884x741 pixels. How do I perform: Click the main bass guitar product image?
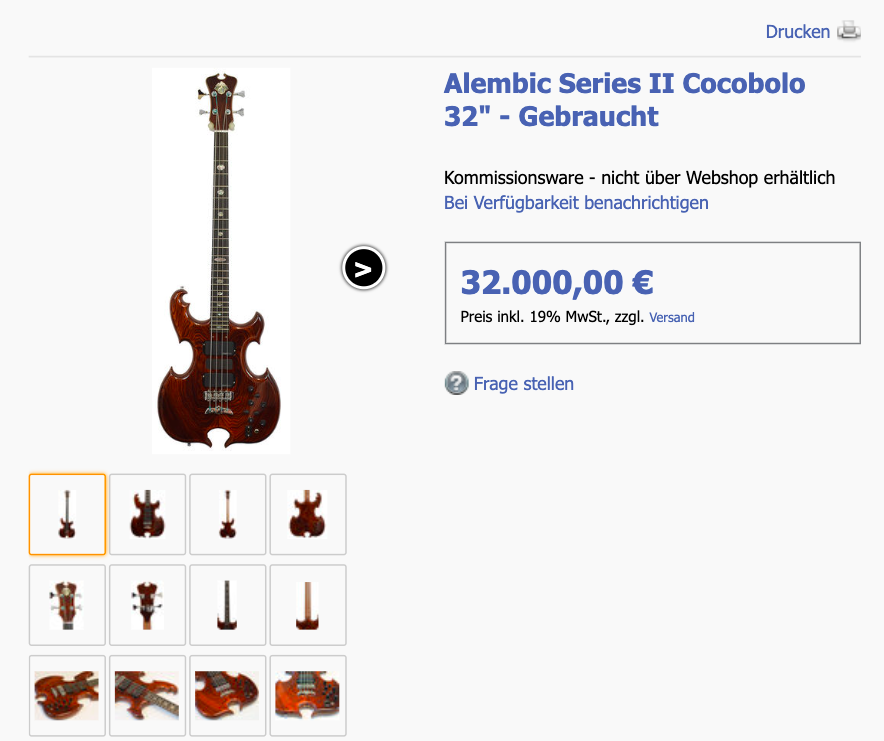click(x=221, y=261)
